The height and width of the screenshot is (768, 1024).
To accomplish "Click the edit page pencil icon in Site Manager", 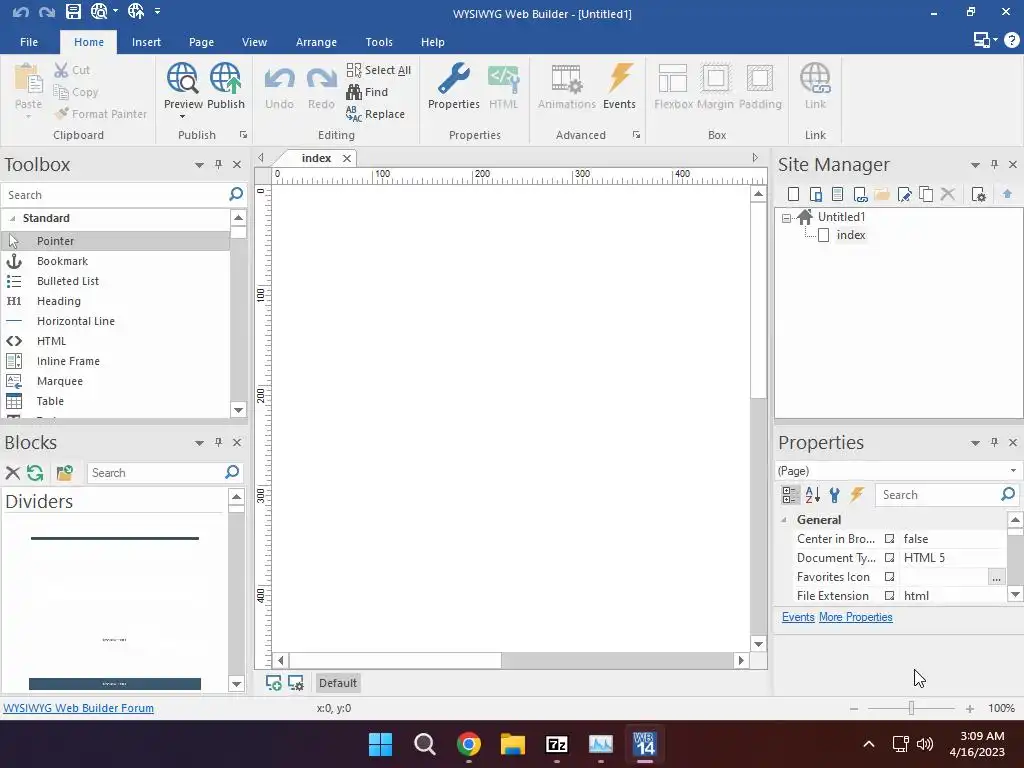I will click(x=904, y=194).
